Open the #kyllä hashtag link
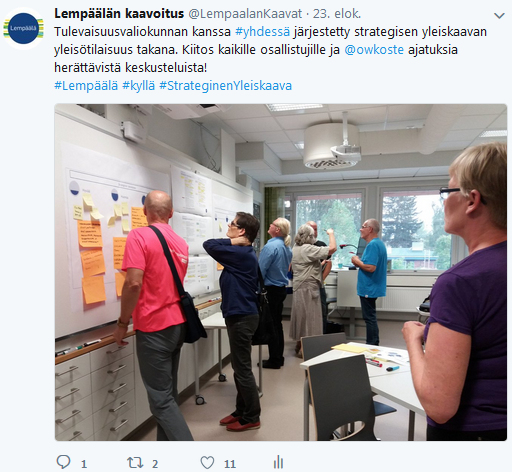 (139, 86)
